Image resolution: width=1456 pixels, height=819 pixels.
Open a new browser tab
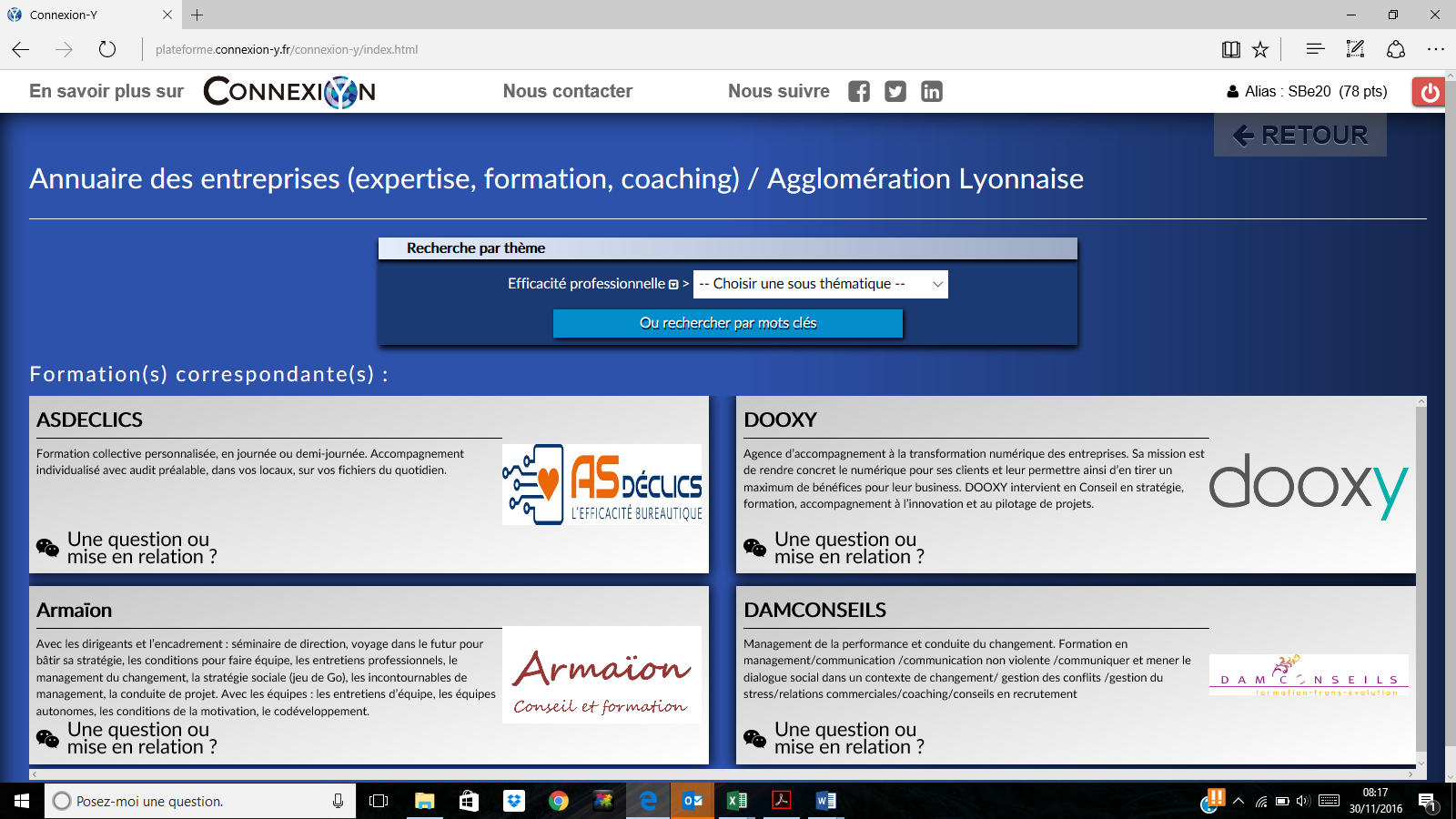197,15
